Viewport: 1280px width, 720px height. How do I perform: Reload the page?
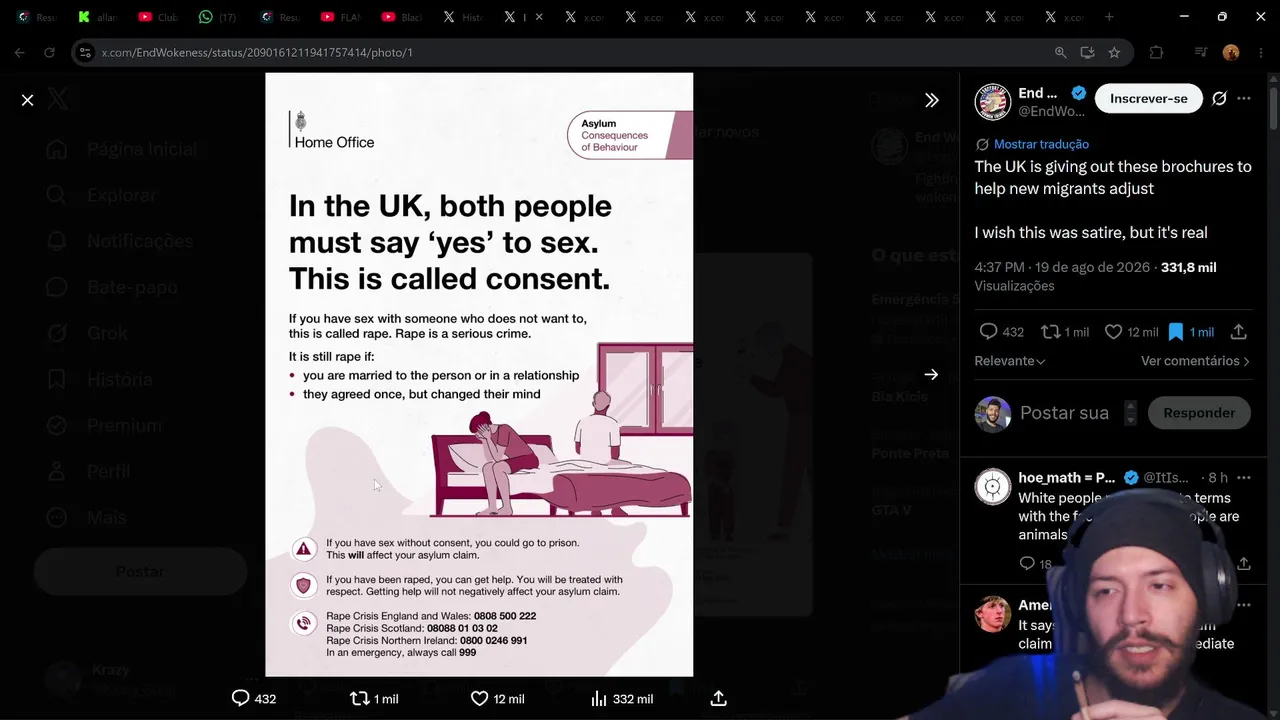pos(49,52)
